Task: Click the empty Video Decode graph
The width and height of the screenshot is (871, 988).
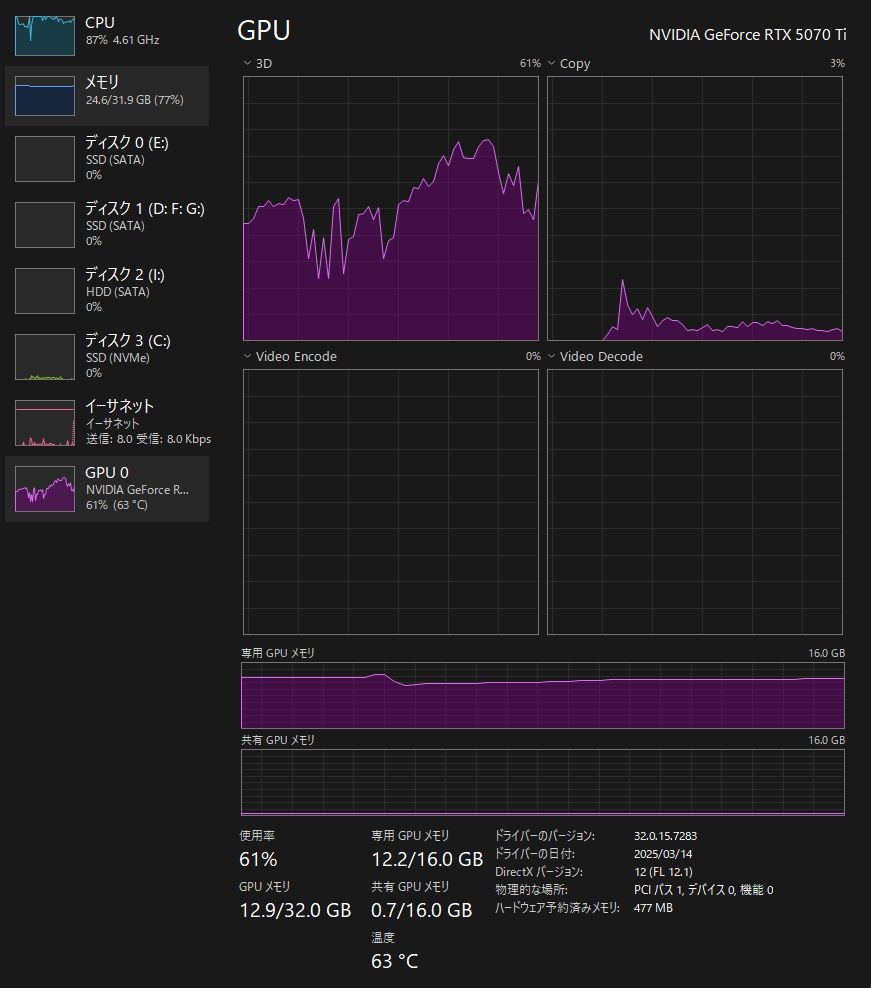Action: (x=695, y=502)
